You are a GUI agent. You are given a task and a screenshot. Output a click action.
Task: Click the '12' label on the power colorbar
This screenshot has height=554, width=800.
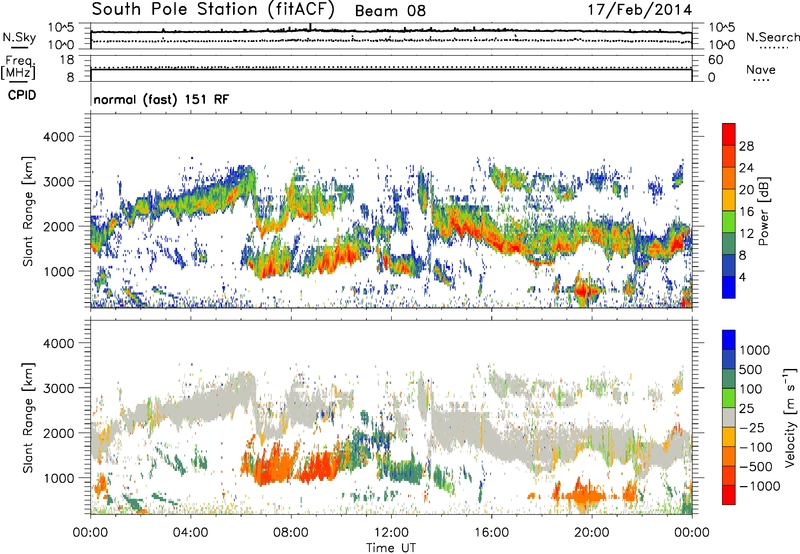[746, 234]
